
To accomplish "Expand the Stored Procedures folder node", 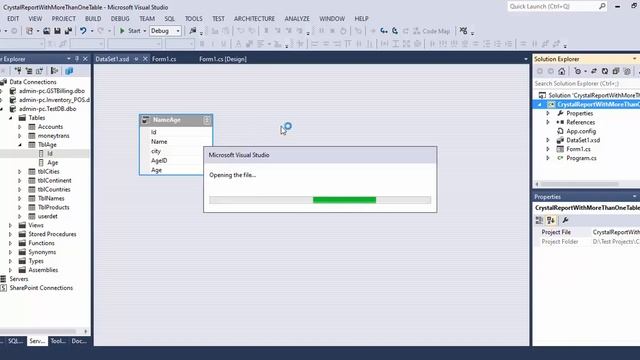I will tap(11, 234).
